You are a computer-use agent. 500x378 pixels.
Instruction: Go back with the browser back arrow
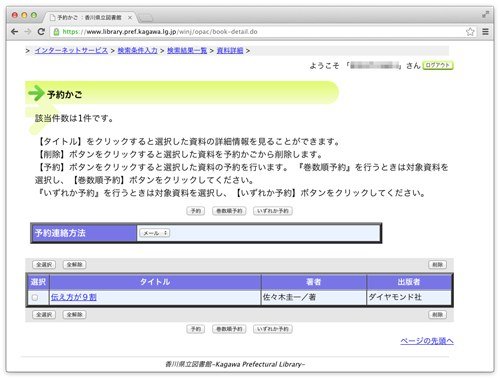tap(14, 32)
